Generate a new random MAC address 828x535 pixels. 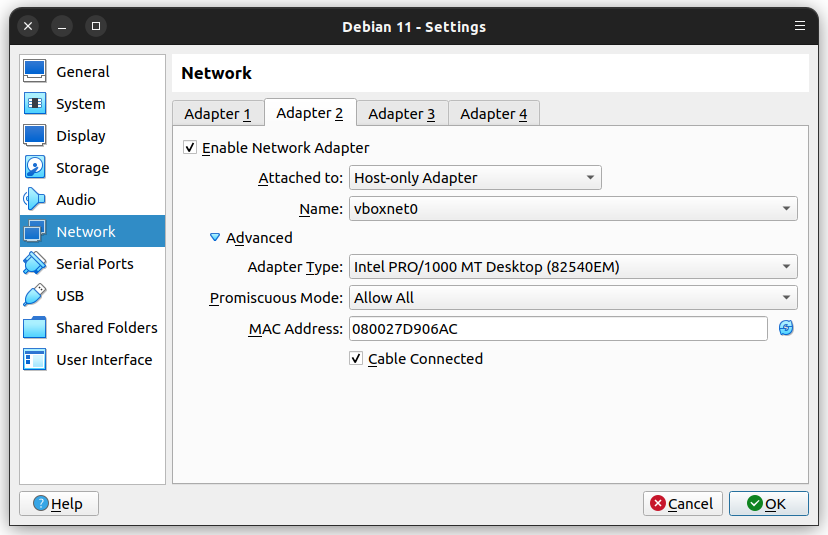786,328
